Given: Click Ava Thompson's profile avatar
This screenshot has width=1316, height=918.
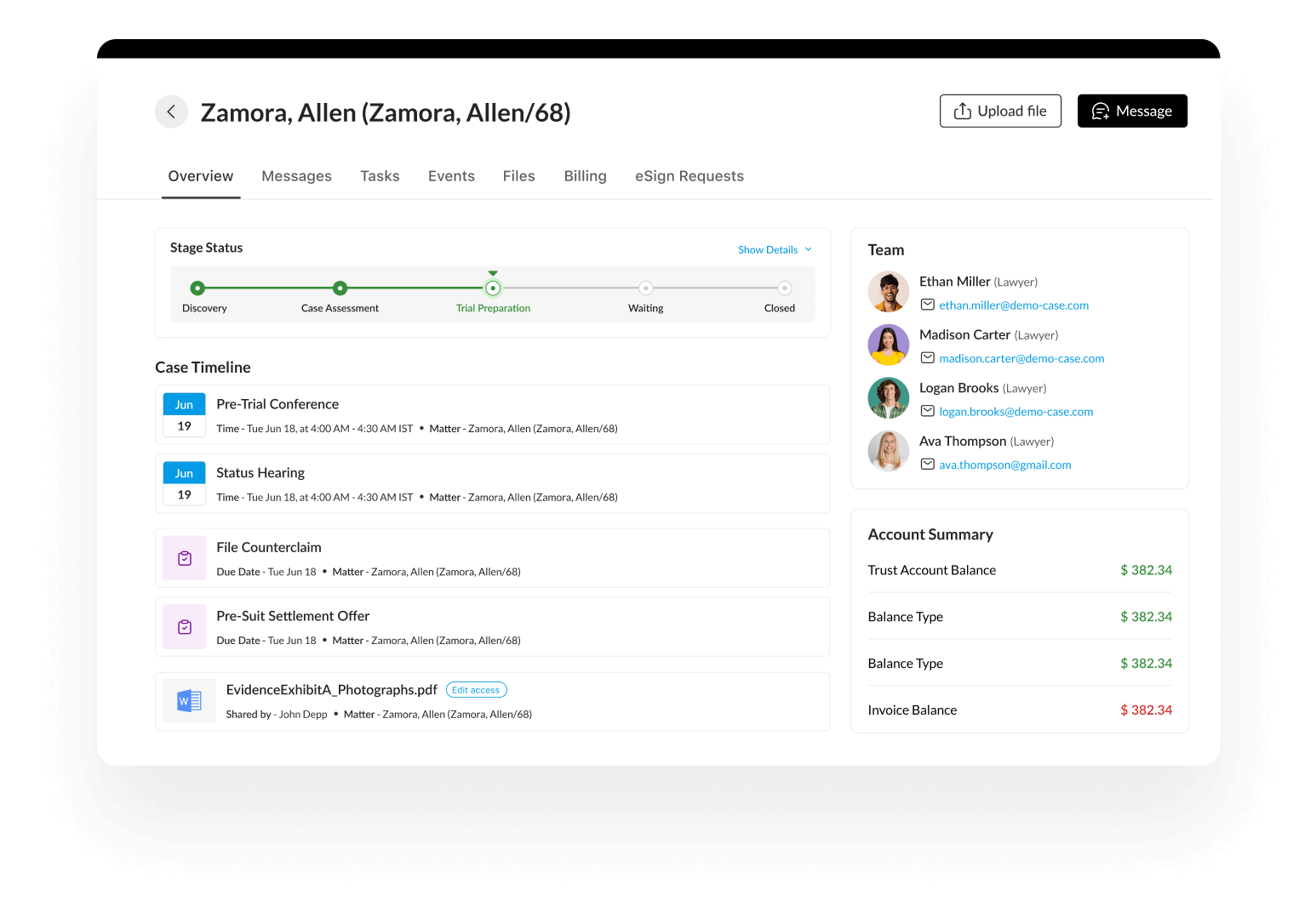Looking at the screenshot, I should tap(888, 451).
